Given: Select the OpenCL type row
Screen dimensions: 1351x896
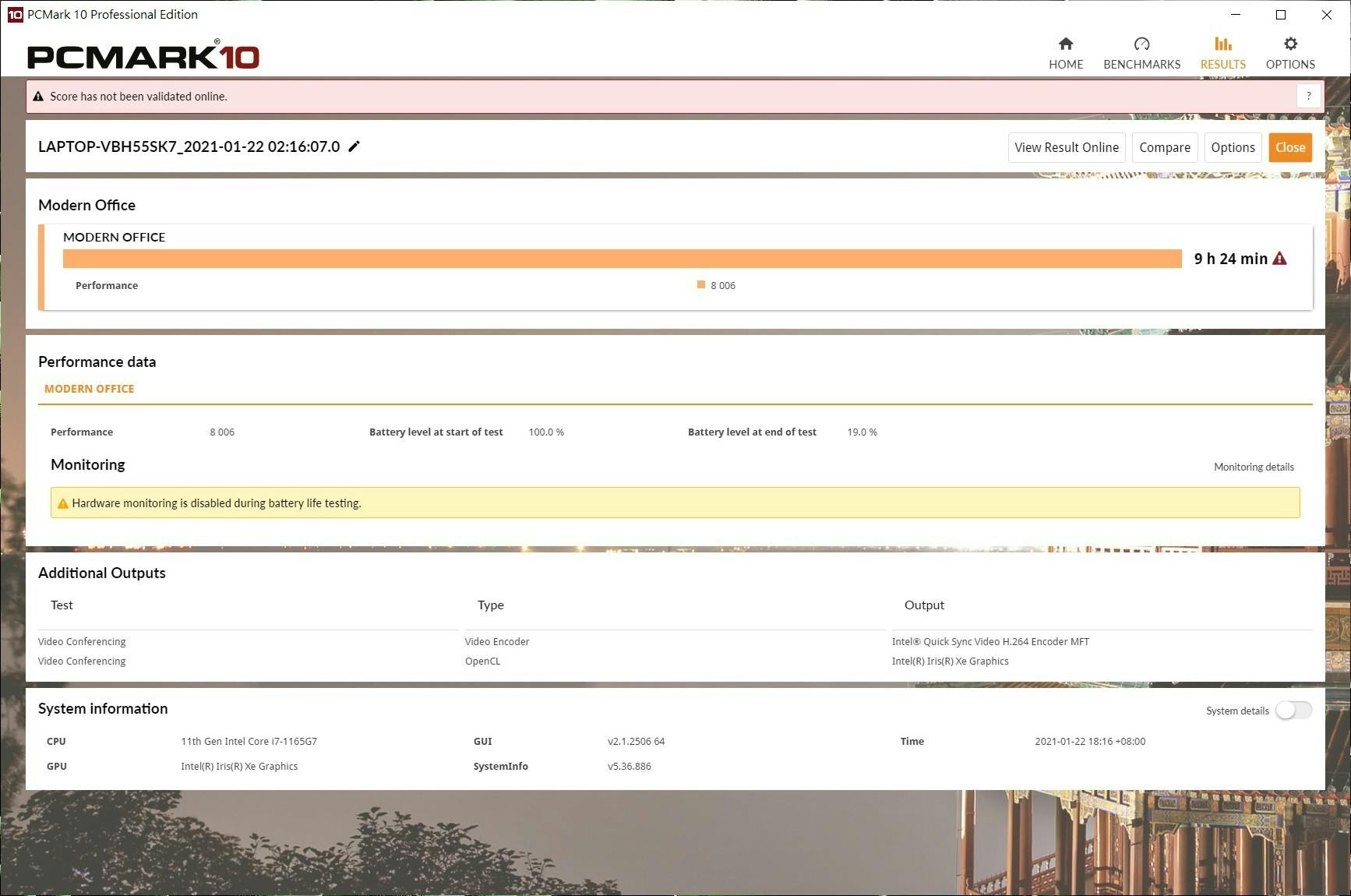Looking at the screenshot, I should pos(482,661).
